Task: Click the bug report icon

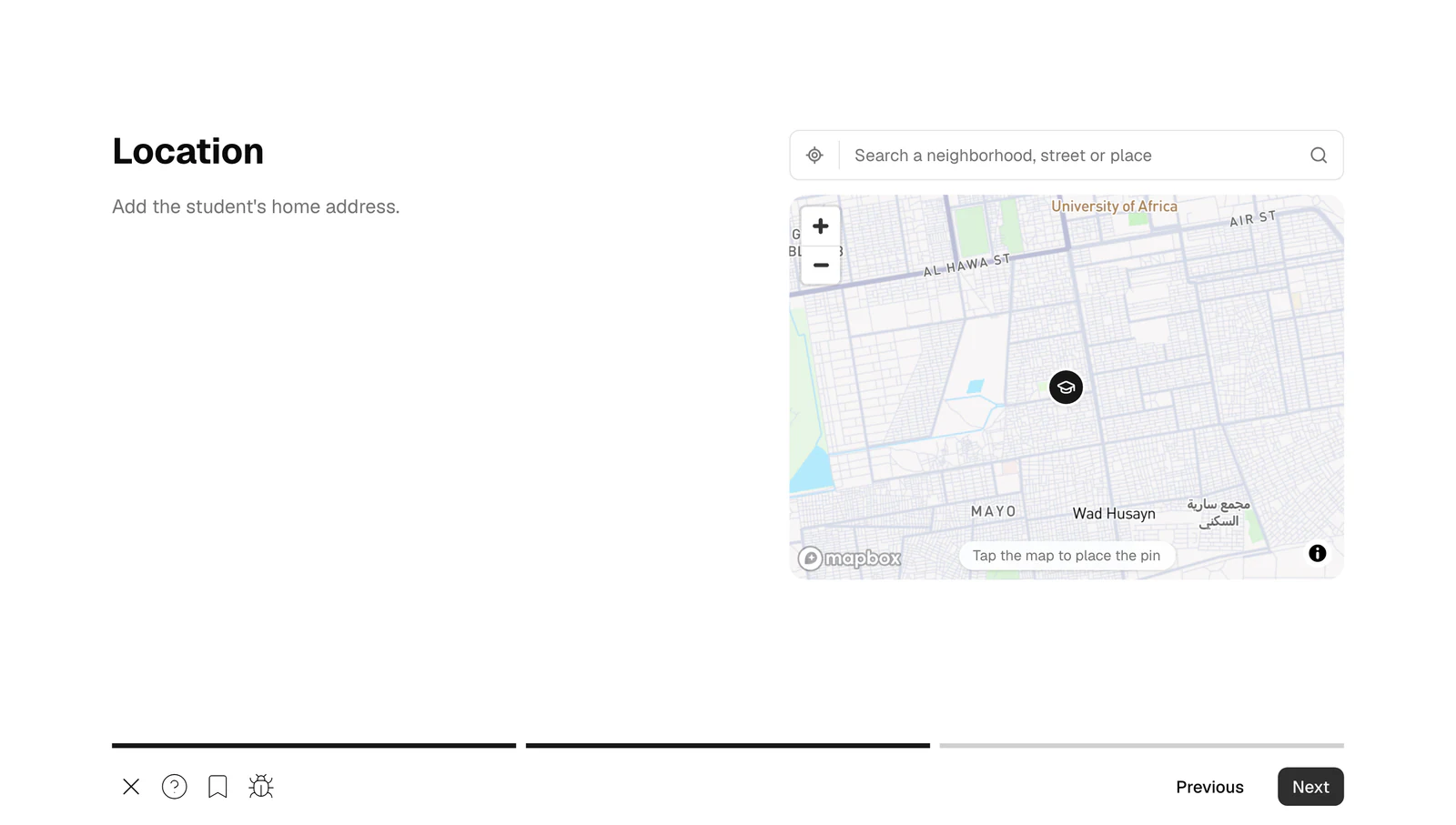Action: [x=261, y=787]
